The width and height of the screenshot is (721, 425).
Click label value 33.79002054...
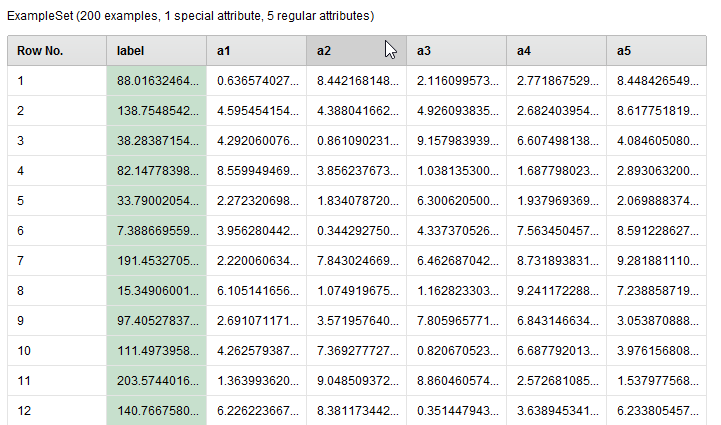[x=156, y=201]
